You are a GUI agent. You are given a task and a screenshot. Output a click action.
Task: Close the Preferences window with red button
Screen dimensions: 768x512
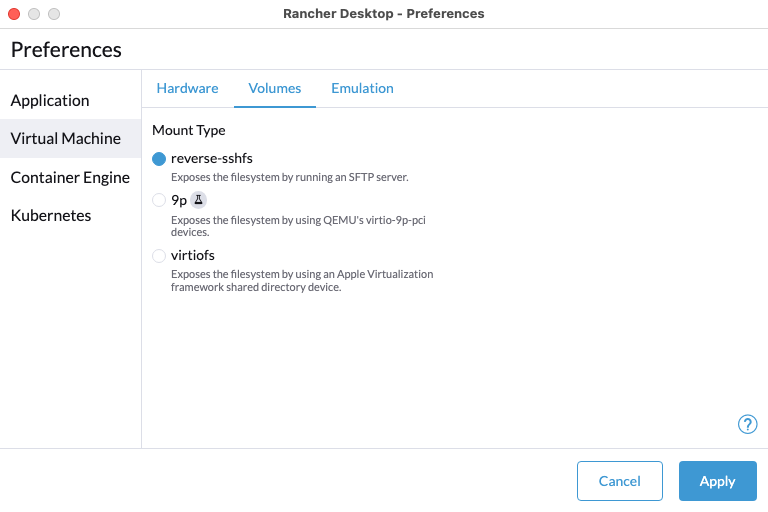click(x=13, y=14)
